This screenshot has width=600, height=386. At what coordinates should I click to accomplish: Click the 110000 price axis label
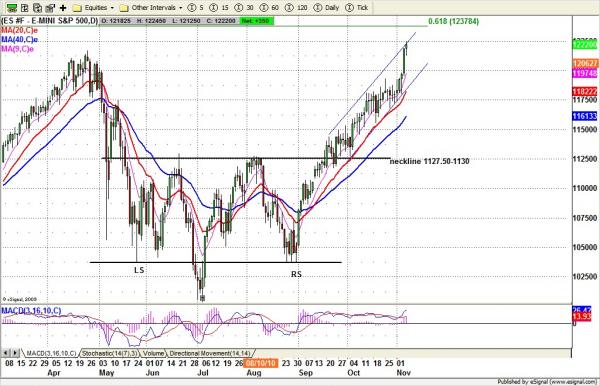pos(585,188)
